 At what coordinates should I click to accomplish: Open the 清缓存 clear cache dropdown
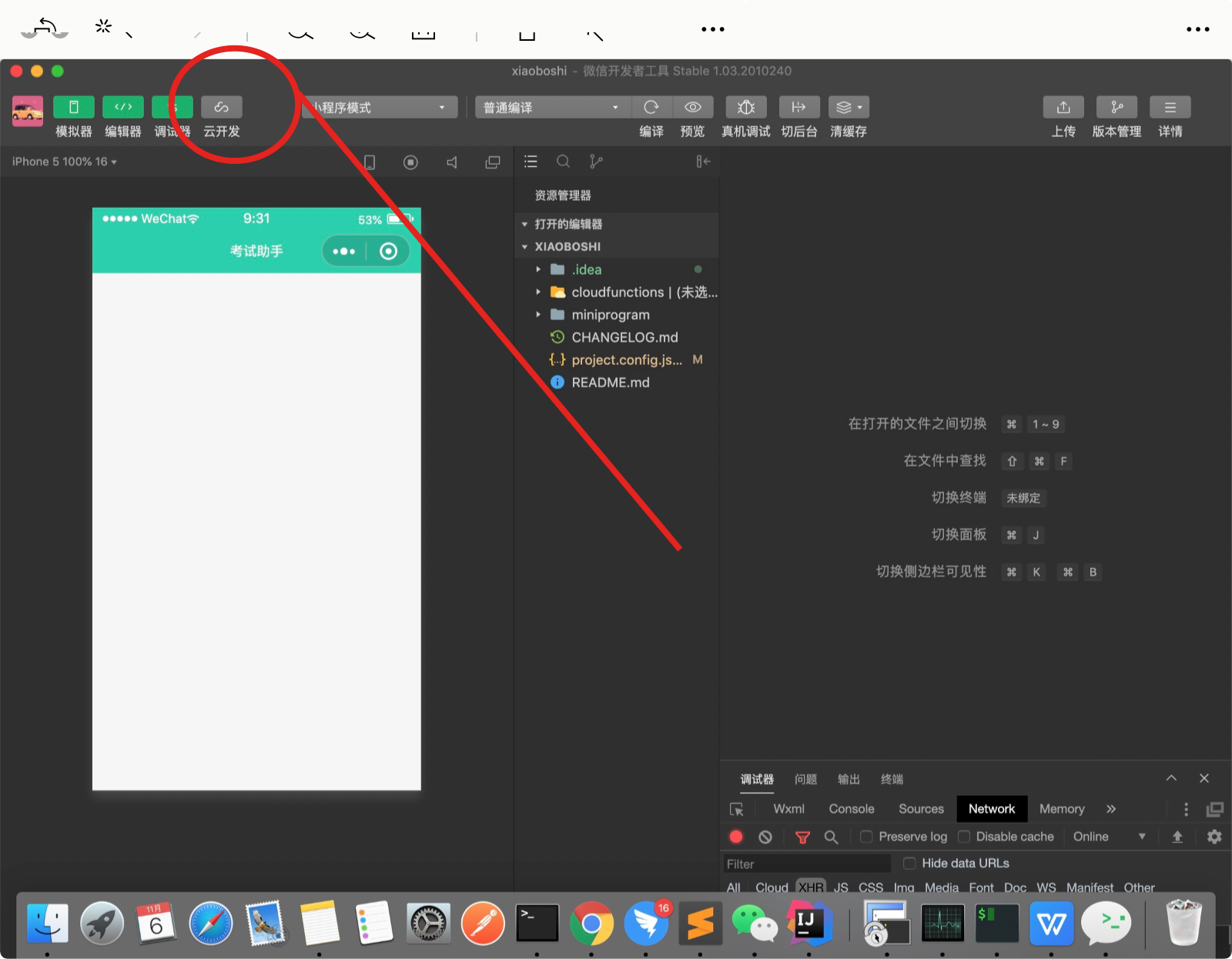point(849,107)
